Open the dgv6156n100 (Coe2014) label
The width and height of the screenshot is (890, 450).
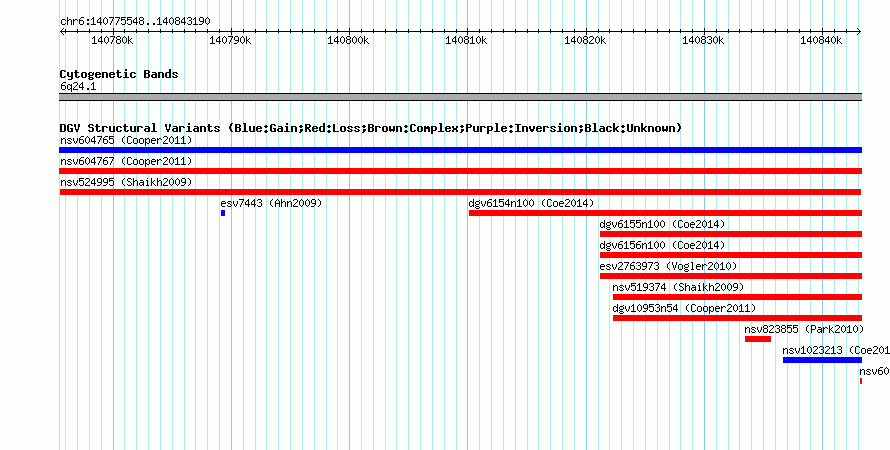(662, 245)
